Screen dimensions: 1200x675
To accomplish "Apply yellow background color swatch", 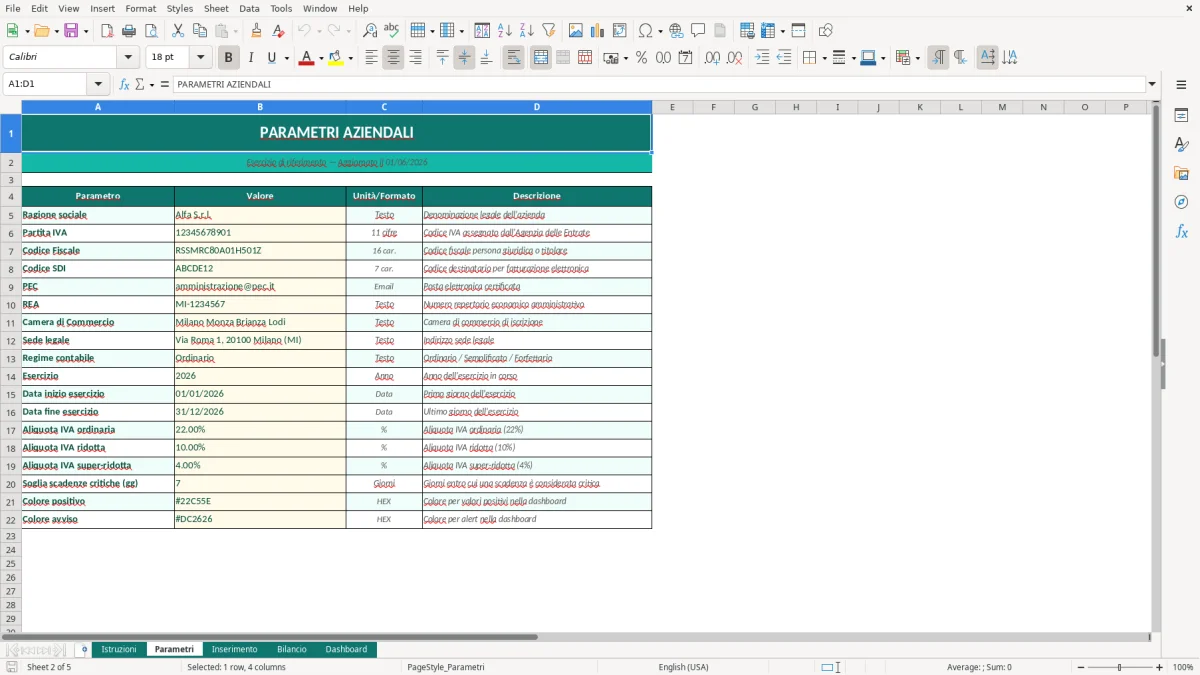I will 336,58.
